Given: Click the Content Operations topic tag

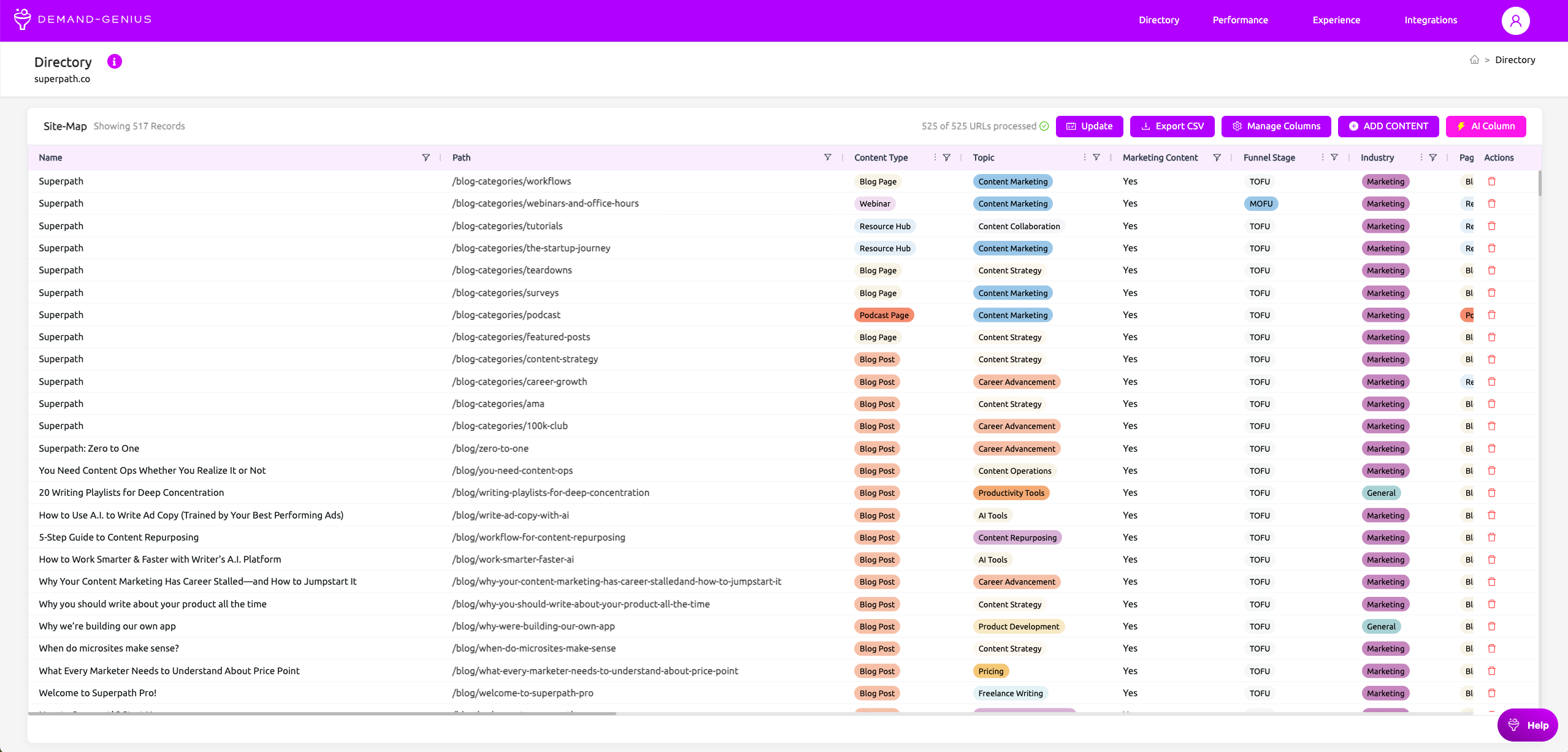Looking at the screenshot, I should 1014,471.
